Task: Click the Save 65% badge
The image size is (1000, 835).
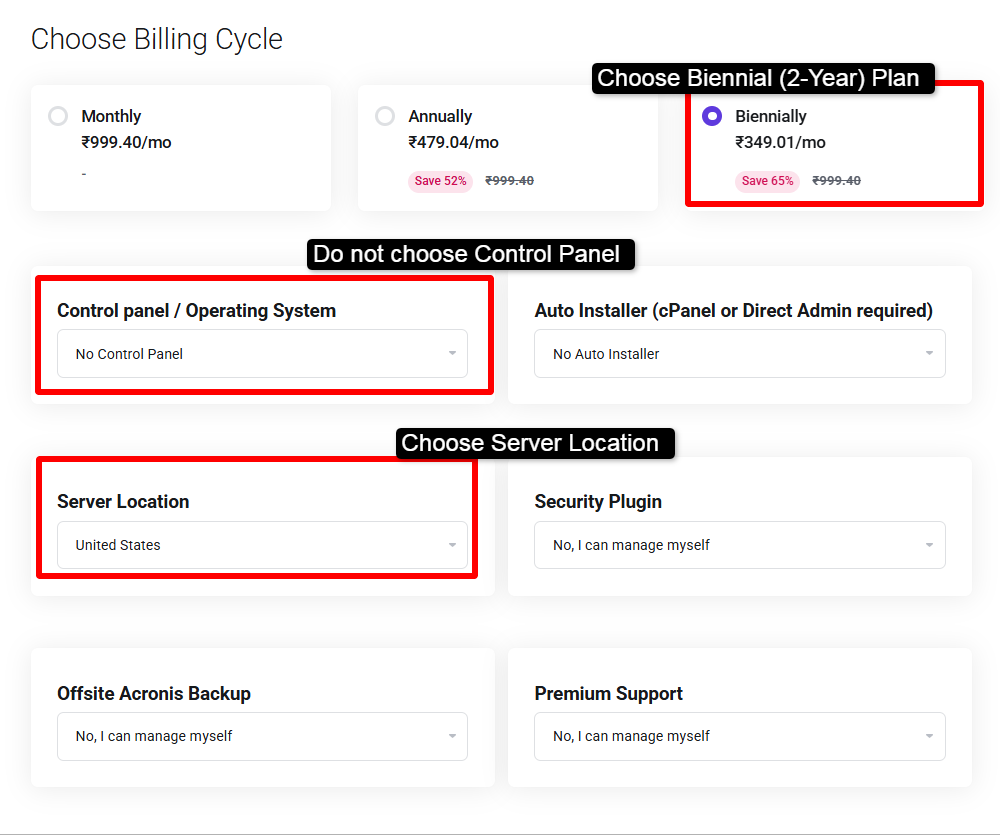Action: coord(767,181)
